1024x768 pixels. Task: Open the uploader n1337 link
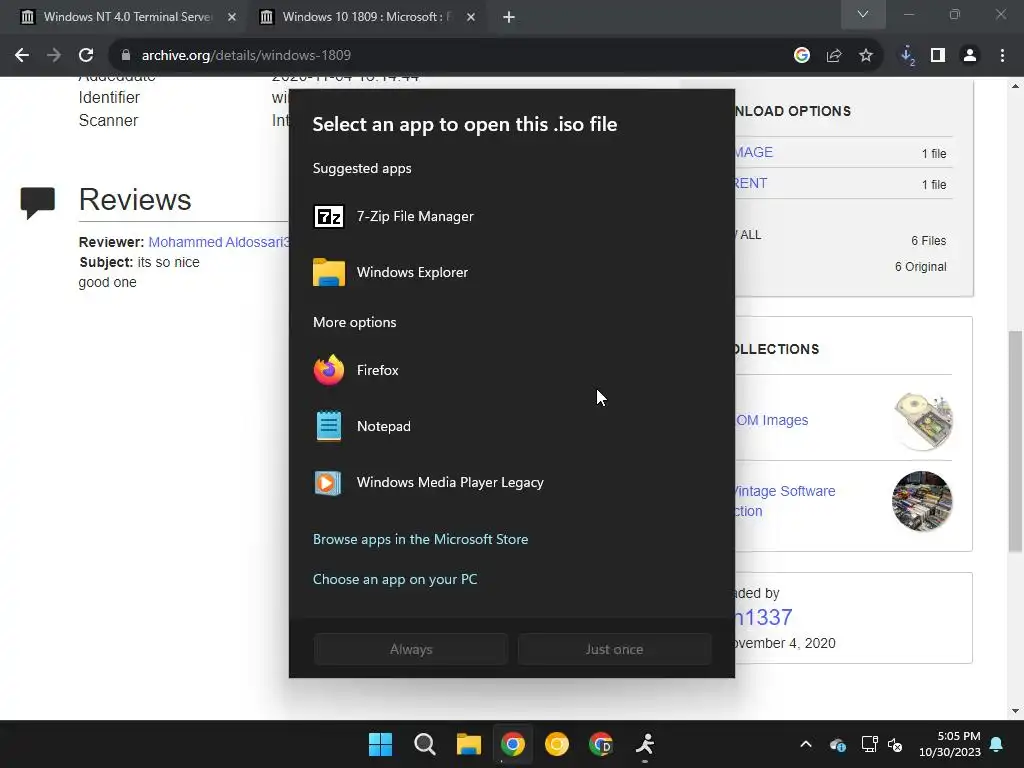pos(763,617)
